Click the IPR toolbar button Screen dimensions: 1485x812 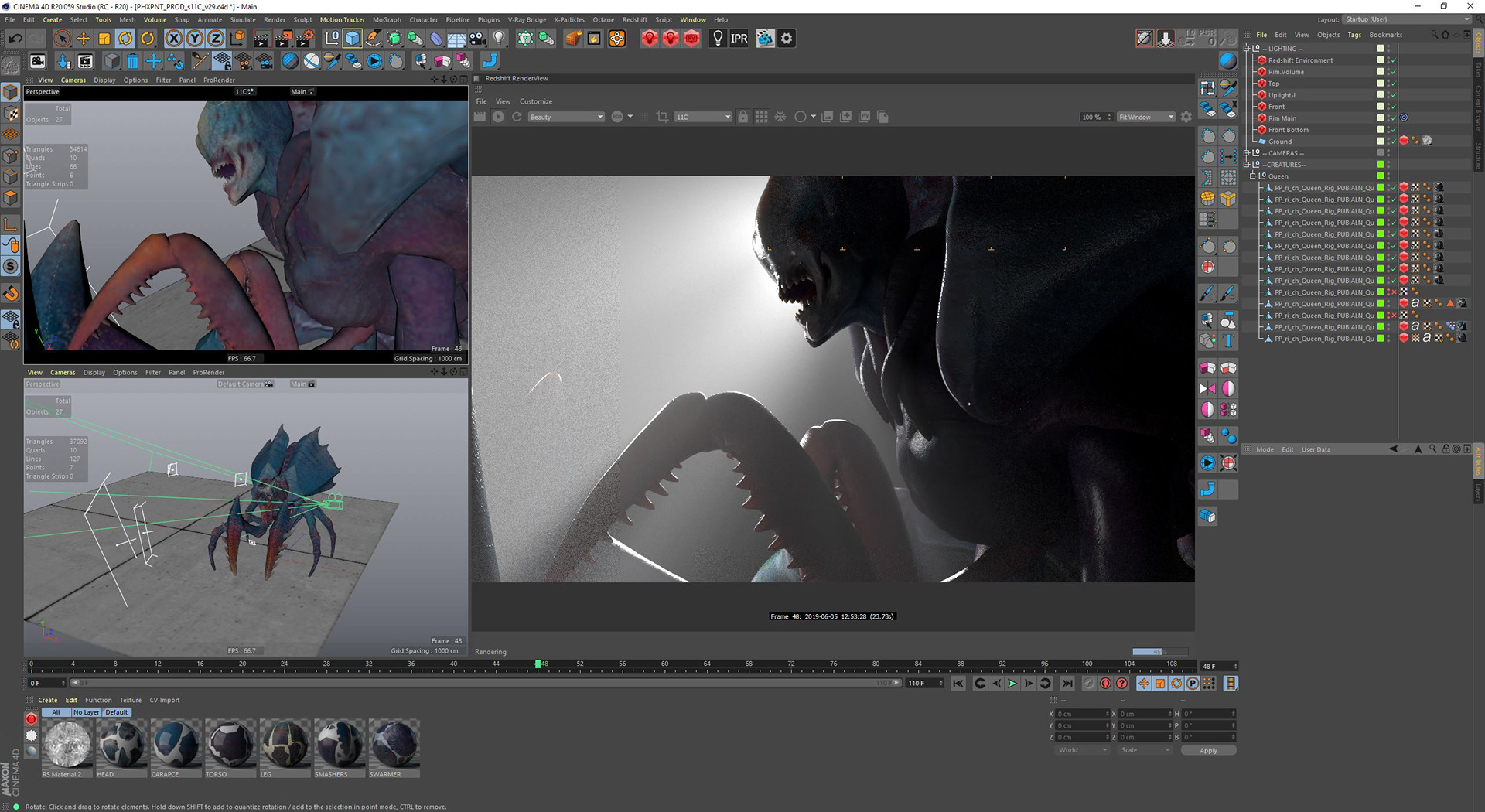click(x=739, y=39)
